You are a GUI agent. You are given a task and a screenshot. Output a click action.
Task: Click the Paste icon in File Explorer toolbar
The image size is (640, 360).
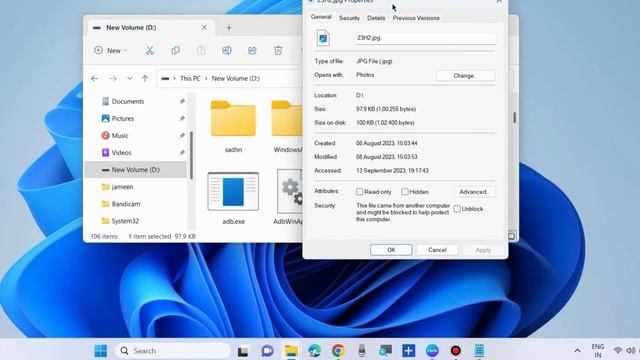(x=201, y=50)
